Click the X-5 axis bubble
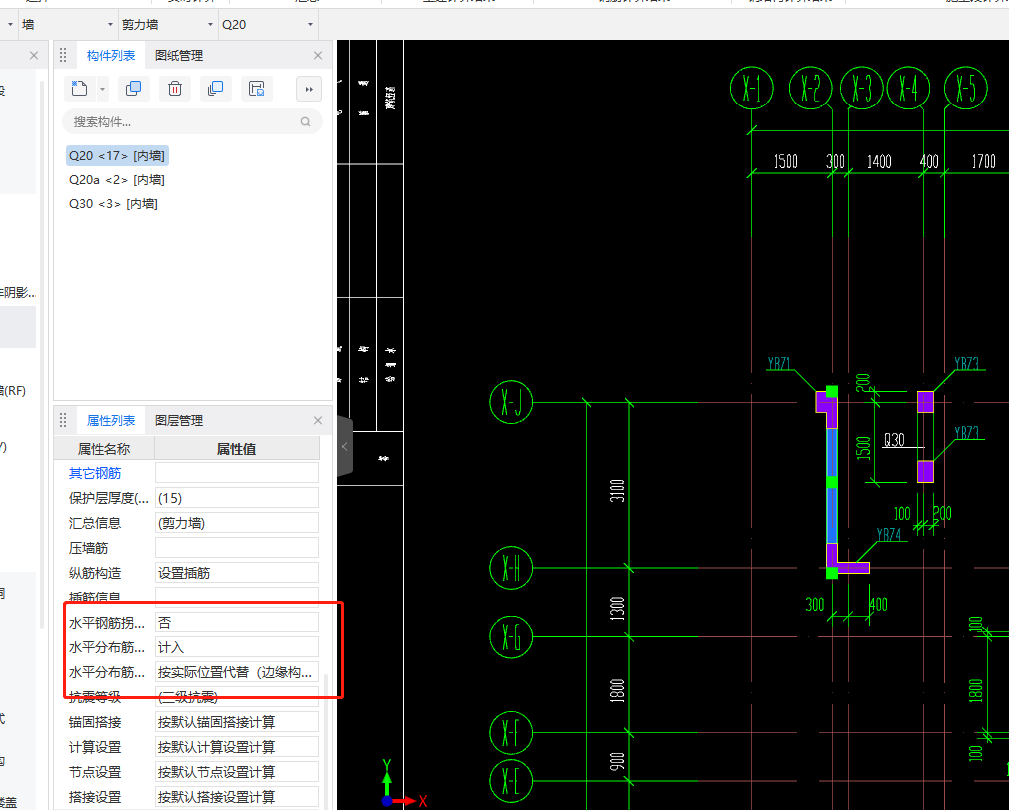The height and width of the screenshot is (810, 1009). 966,88
